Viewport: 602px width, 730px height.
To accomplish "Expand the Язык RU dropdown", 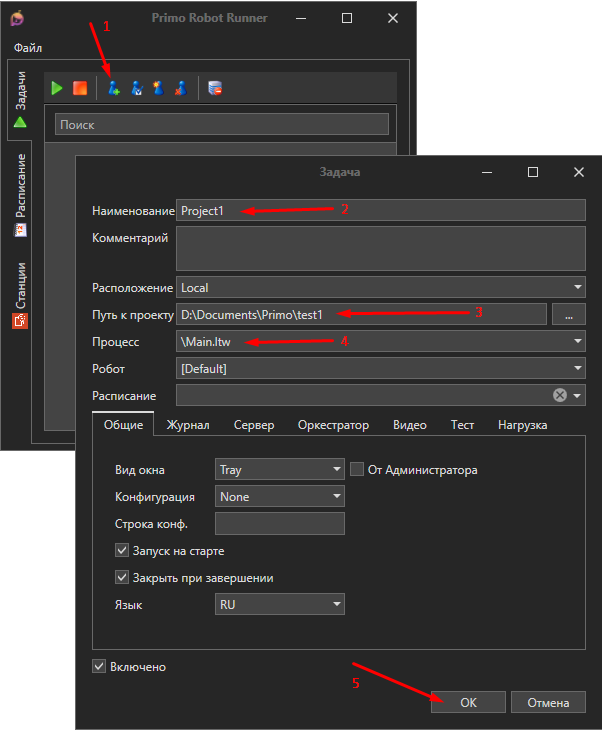I will (280, 604).
